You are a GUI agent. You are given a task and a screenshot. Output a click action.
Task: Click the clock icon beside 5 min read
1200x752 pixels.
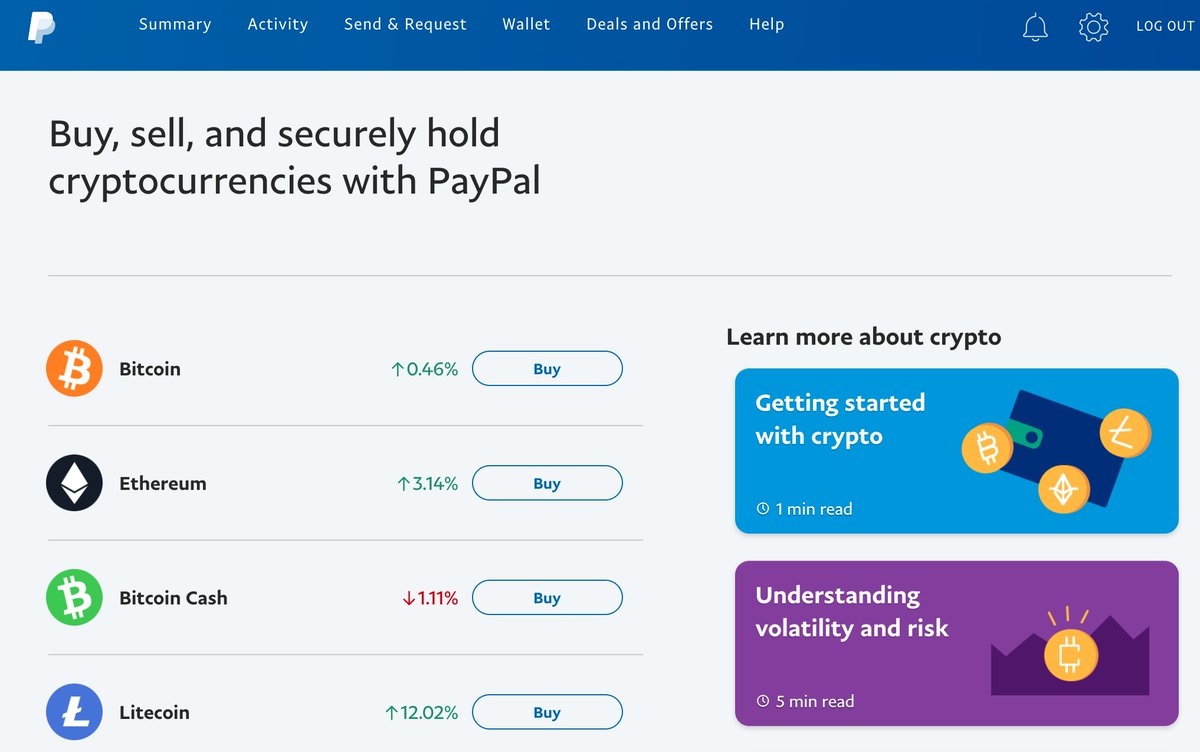pyautogui.click(x=763, y=702)
